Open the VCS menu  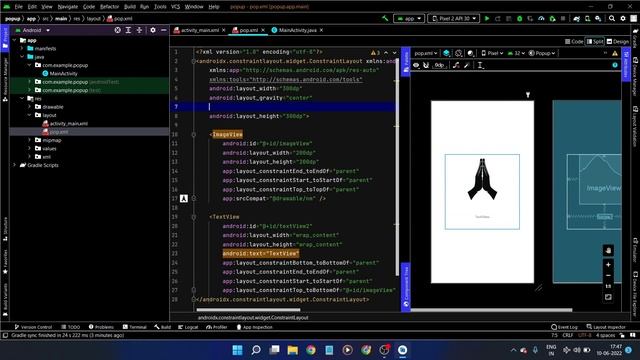pyautogui.click(x=176, y=7)
